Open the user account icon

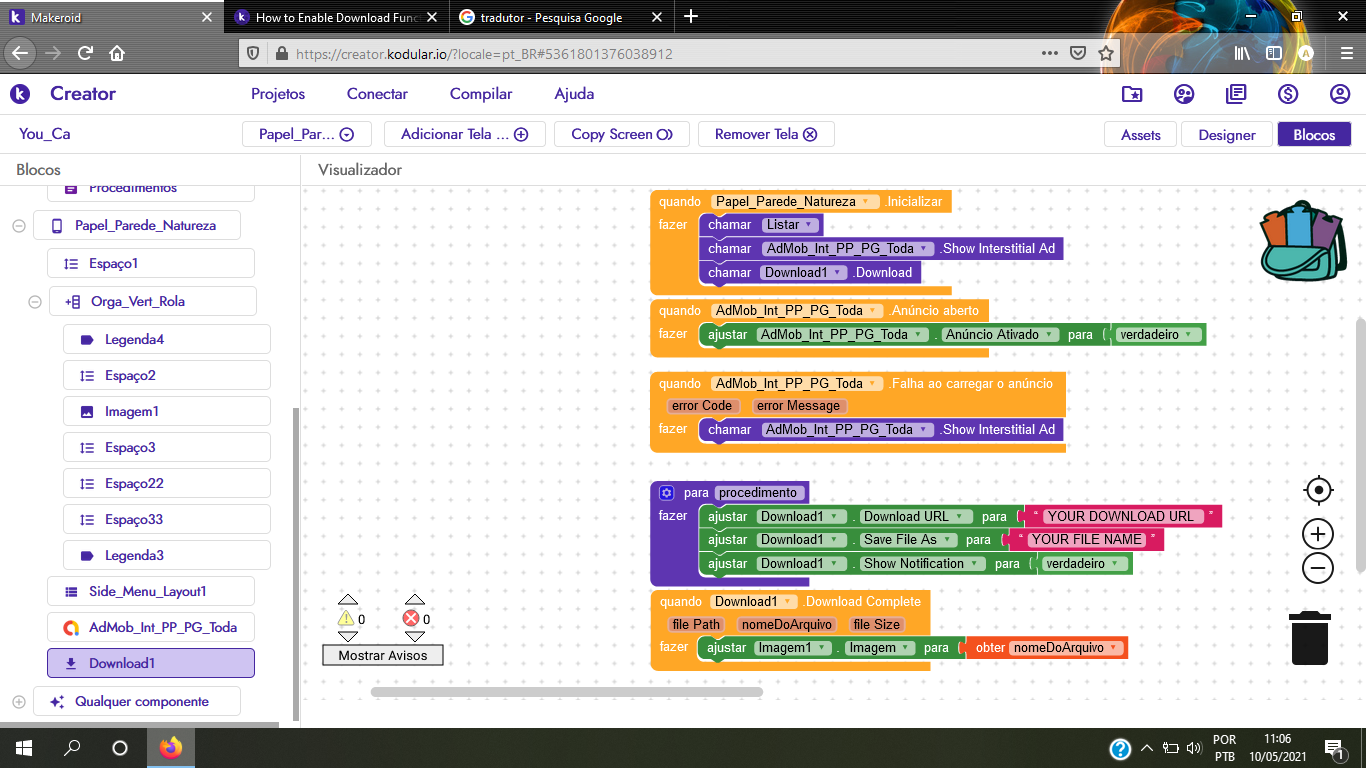[x=1340, y=94]
